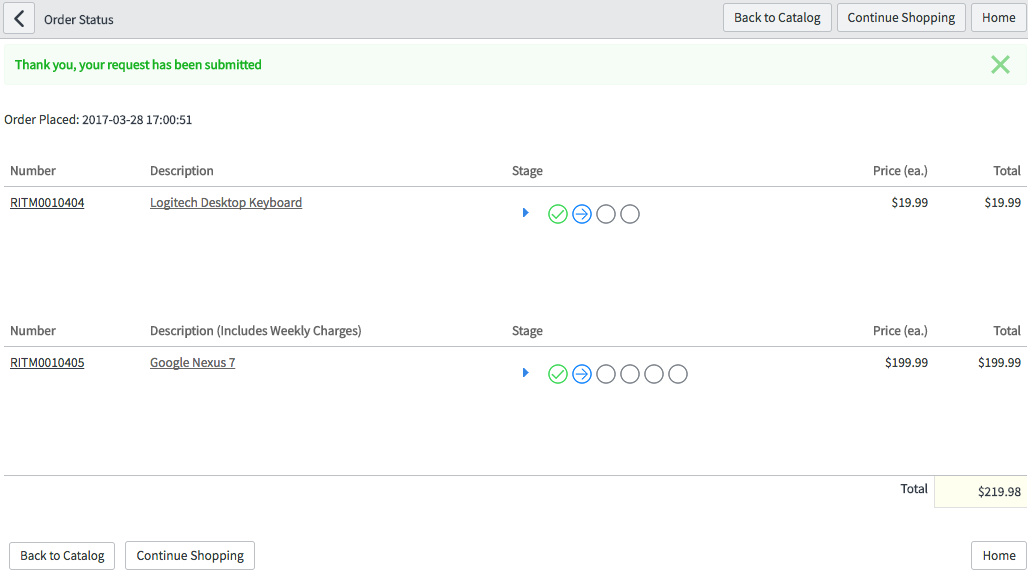The height and width of the screenshot is (574, 1028).
Task: Click the last pending stage circle for Google Nexus 7
Action: point(678,374)
